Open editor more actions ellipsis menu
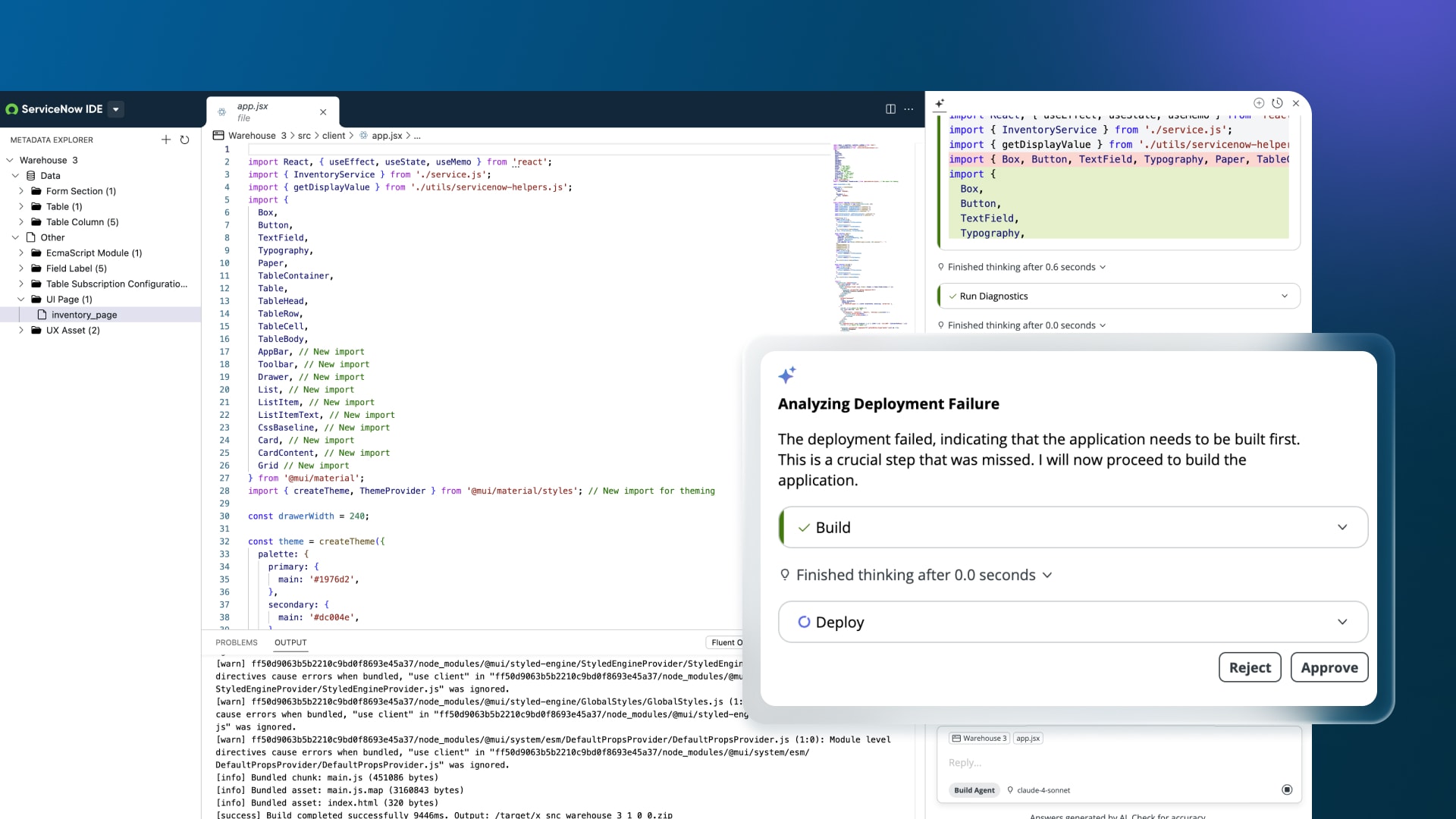The image size is (1456, 819). 908,109
